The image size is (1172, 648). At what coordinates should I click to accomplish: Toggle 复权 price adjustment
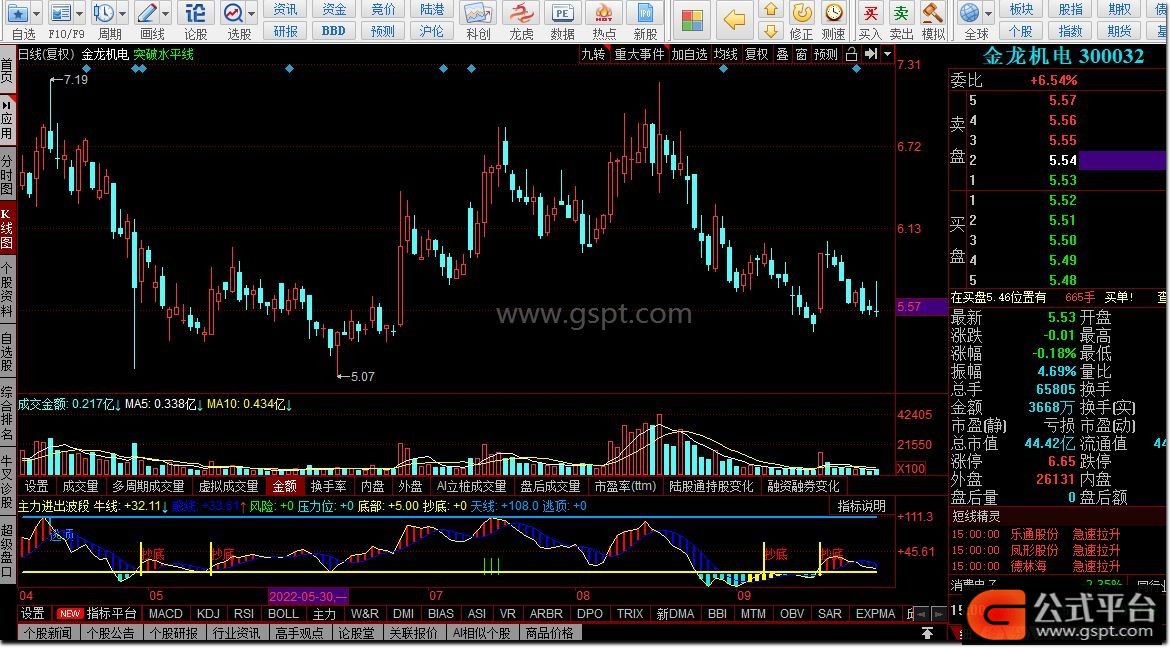click(757, 55)
